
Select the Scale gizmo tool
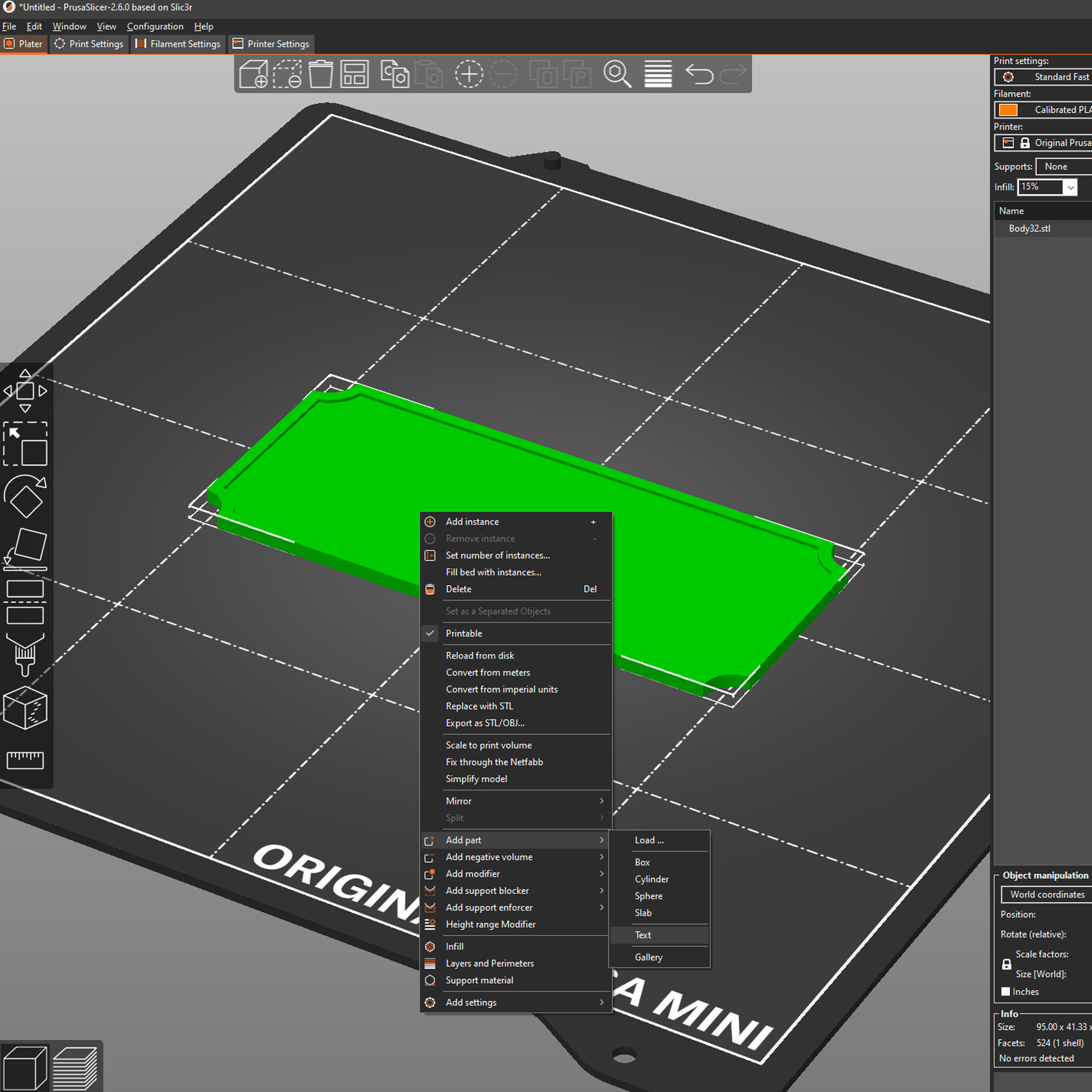(26, 444)
